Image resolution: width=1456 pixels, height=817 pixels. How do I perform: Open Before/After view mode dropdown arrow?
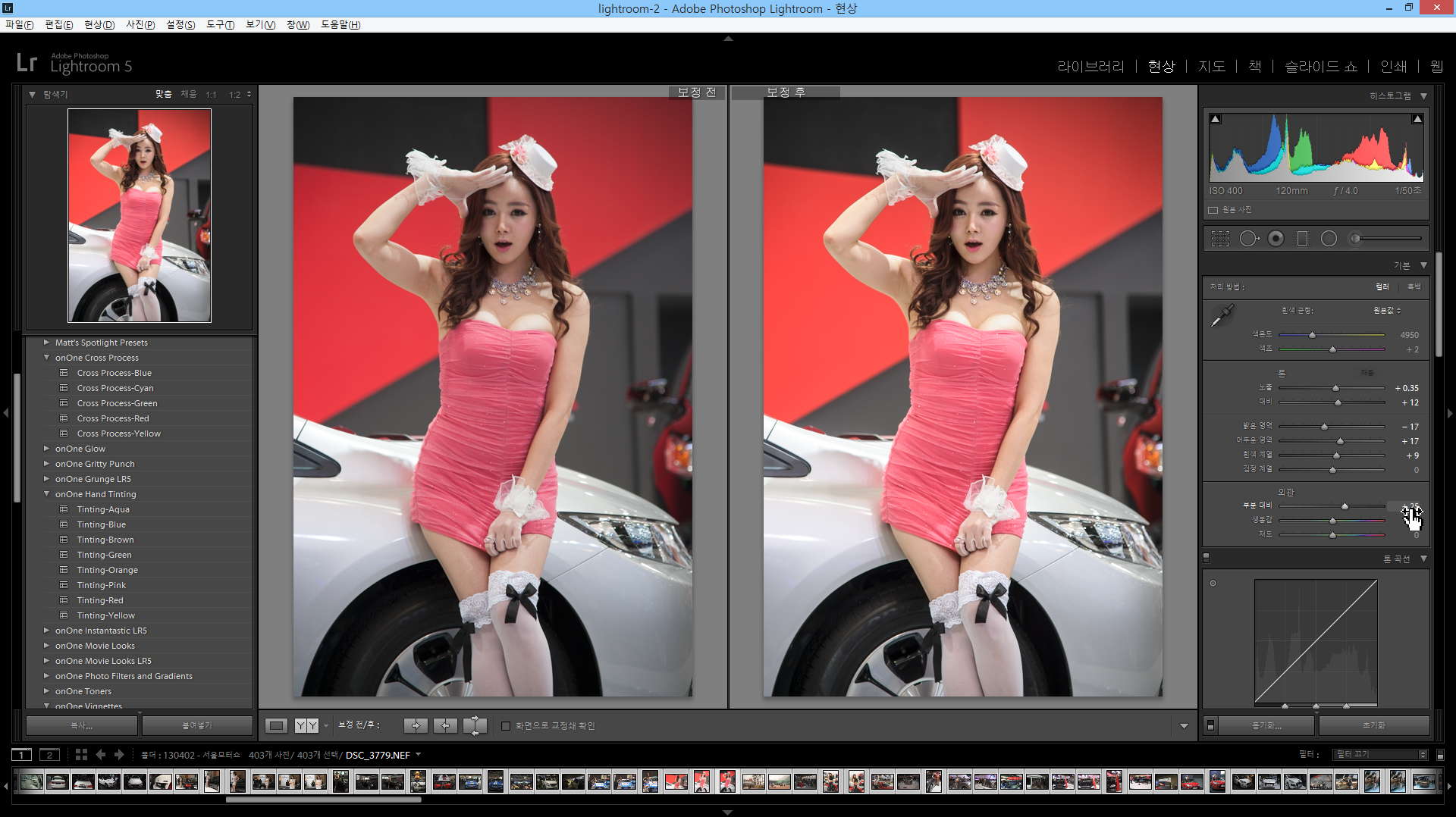(326, 726)
